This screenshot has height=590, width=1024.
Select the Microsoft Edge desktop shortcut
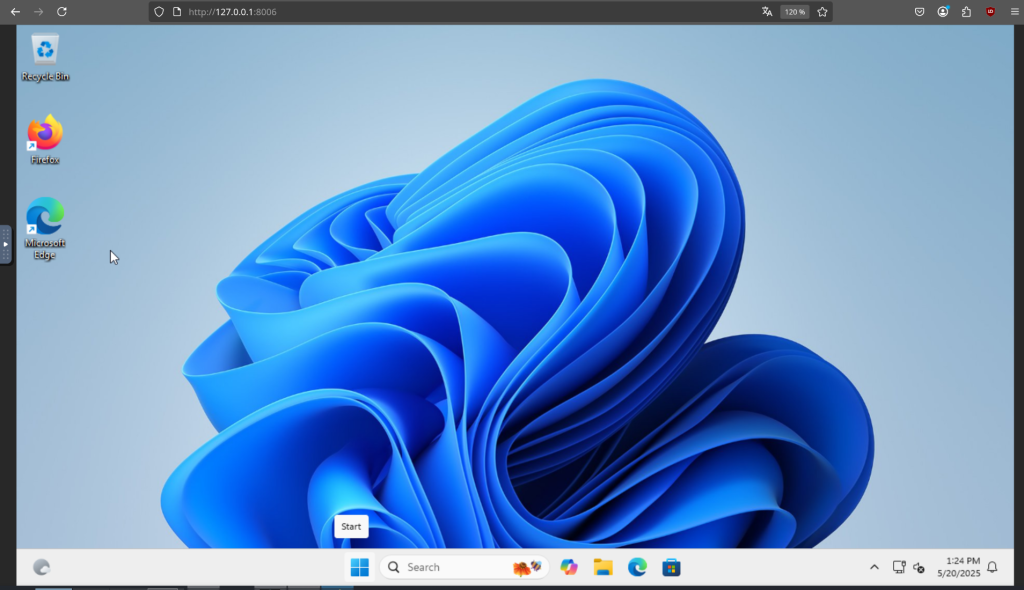coord(45,229)
